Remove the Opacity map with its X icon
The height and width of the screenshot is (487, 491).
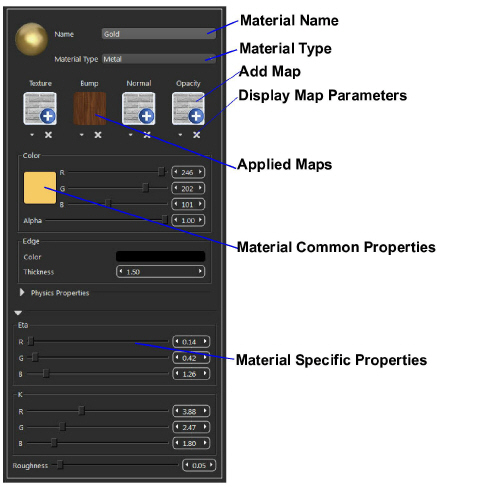pos(196,135)
